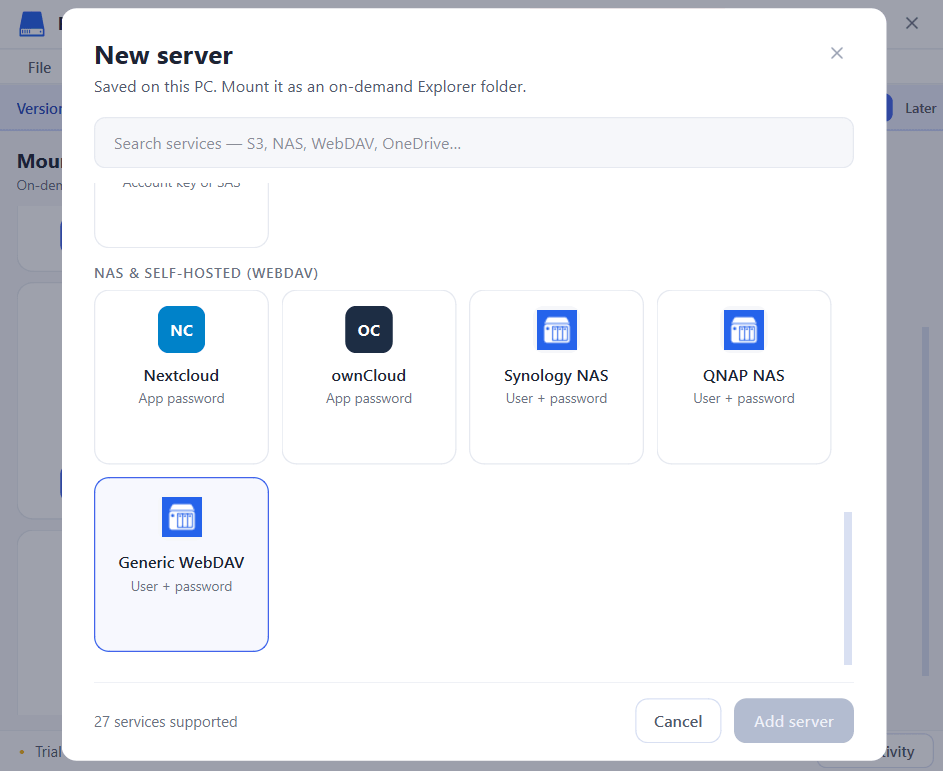The image size is (943, 771).
Task: Click the Synology NAS drive icon
Action: pos(556,330)
